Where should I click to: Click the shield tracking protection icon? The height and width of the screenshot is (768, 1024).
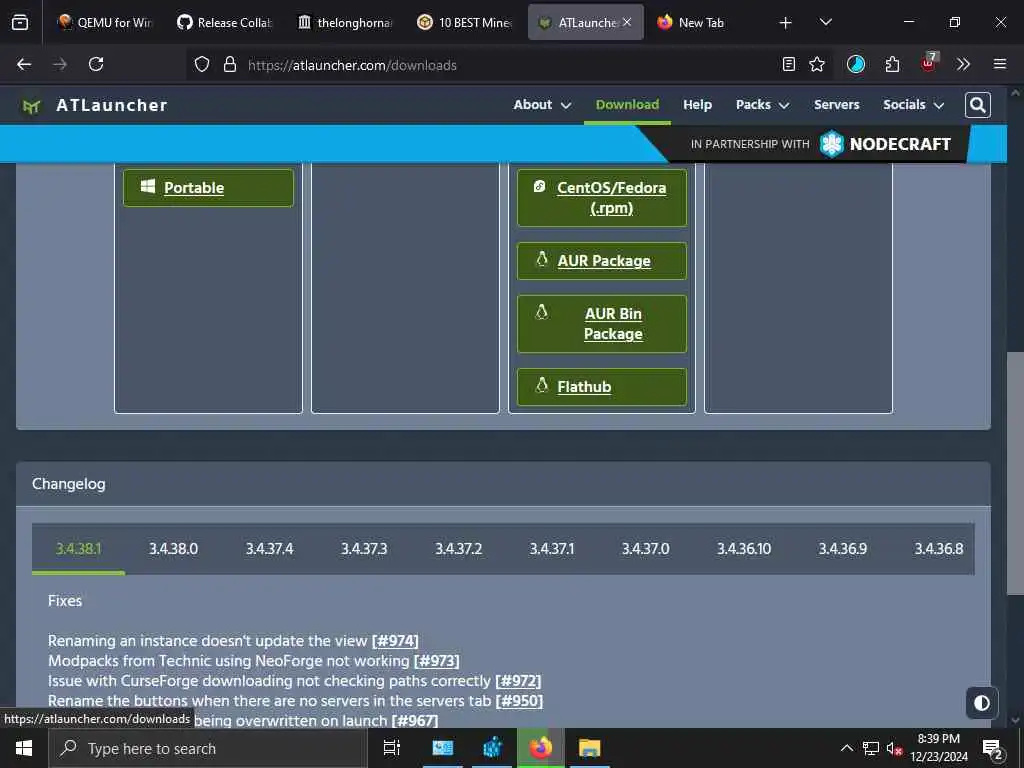[202, 64]
